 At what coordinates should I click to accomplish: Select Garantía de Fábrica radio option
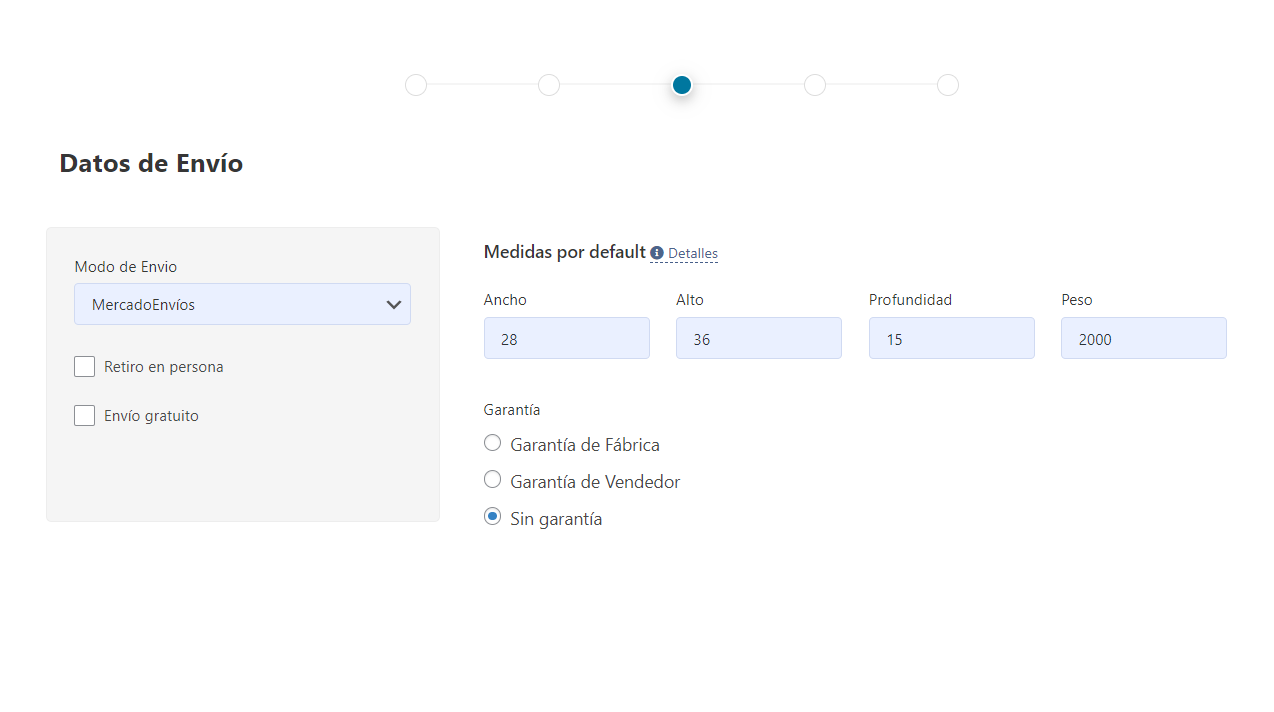pos(492,443)
